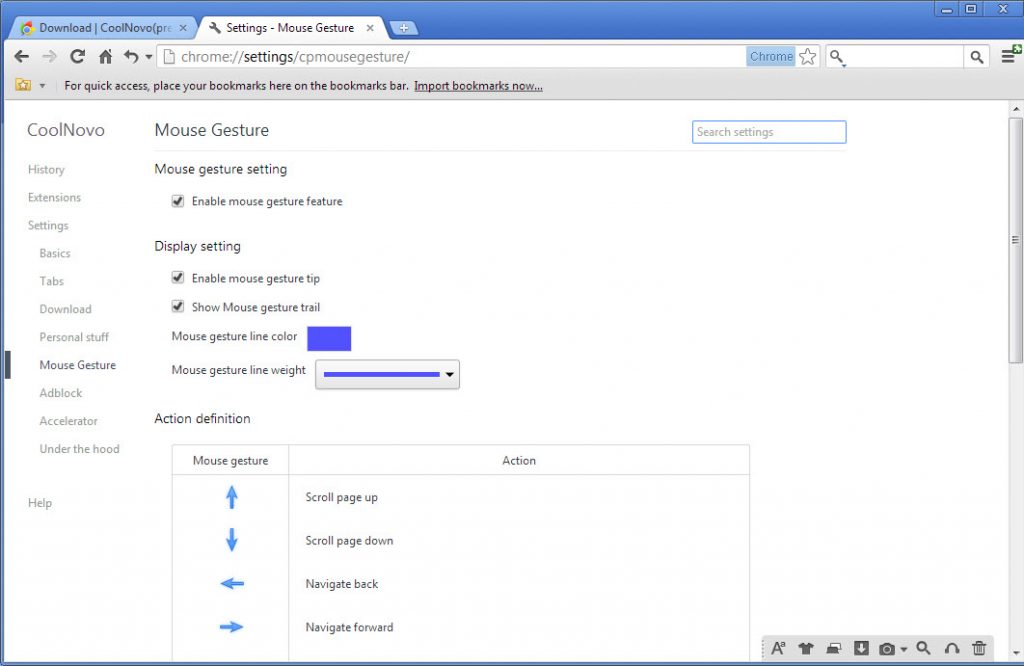This screenshot has height=666, width=1024.
Task: Click the Mouse gesture table column header
Action: [x=231, y=460]
